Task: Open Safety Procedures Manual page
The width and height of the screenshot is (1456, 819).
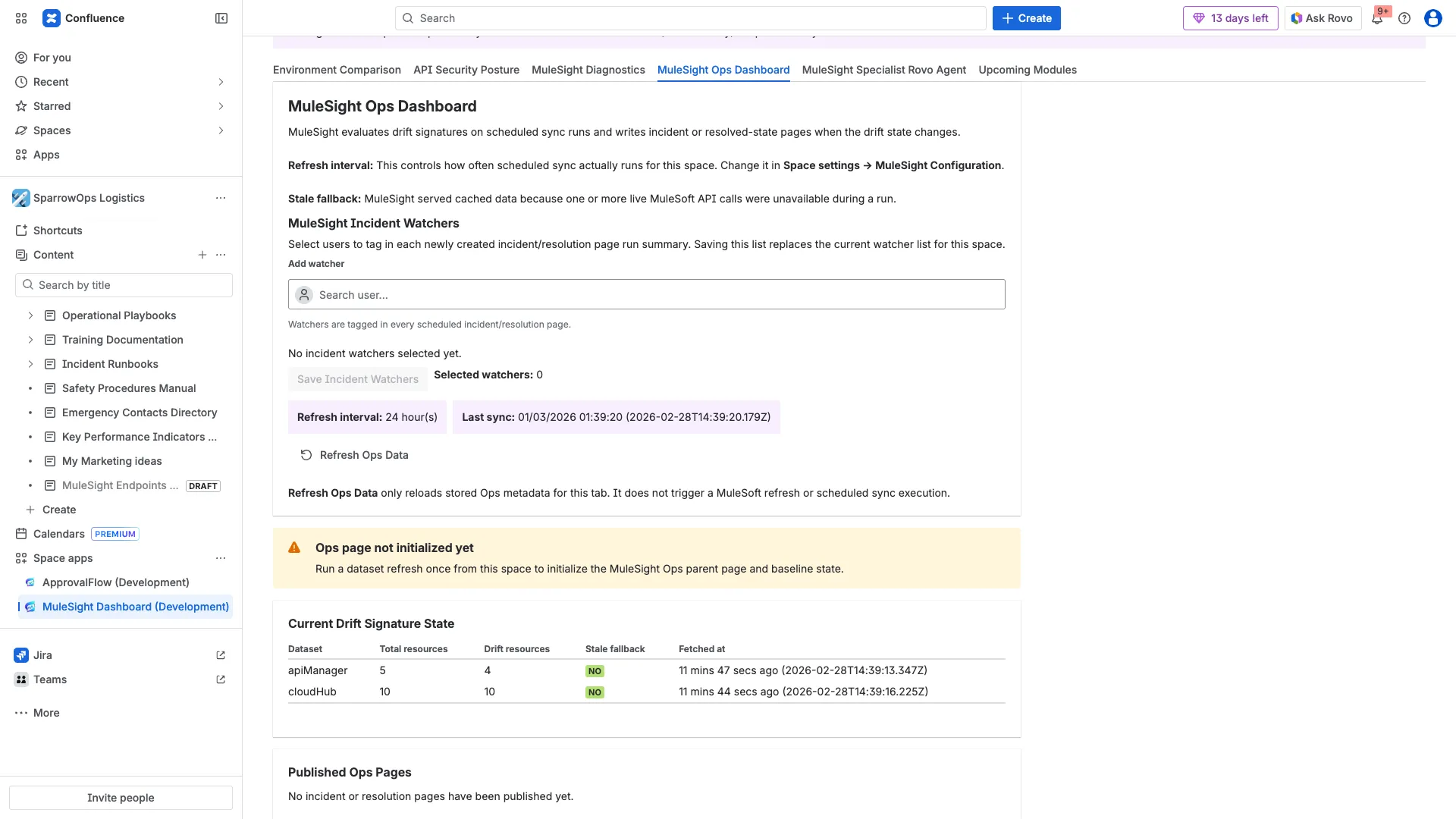Action: point(129,388)
